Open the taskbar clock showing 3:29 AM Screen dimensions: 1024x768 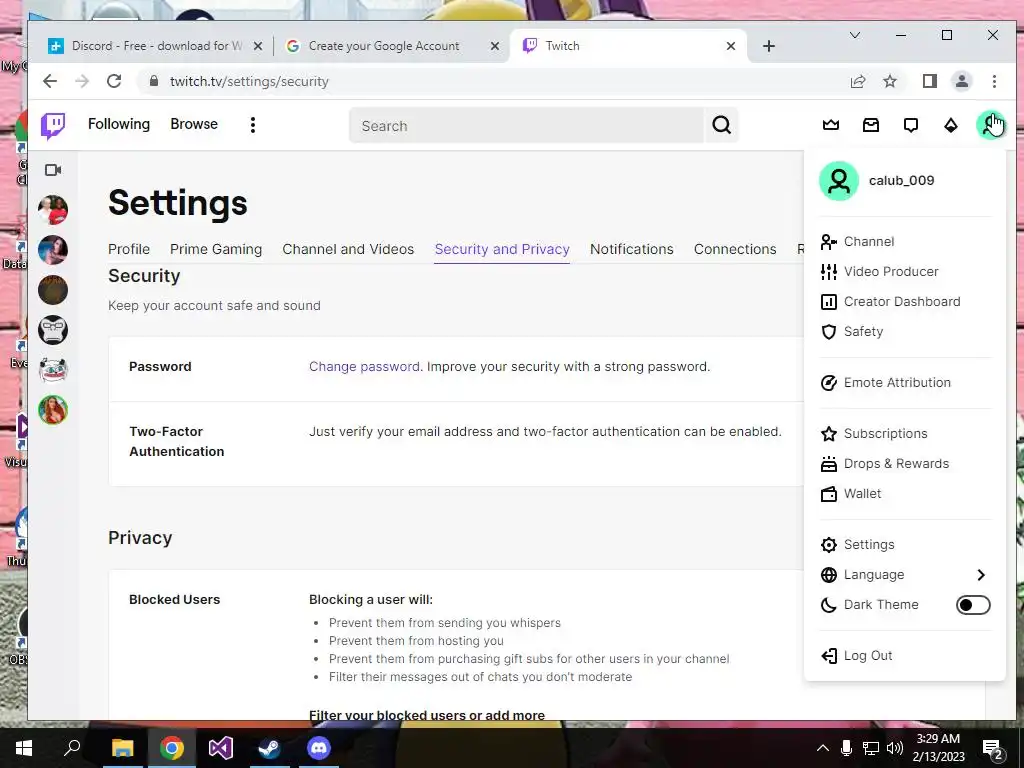pos(938,748)
